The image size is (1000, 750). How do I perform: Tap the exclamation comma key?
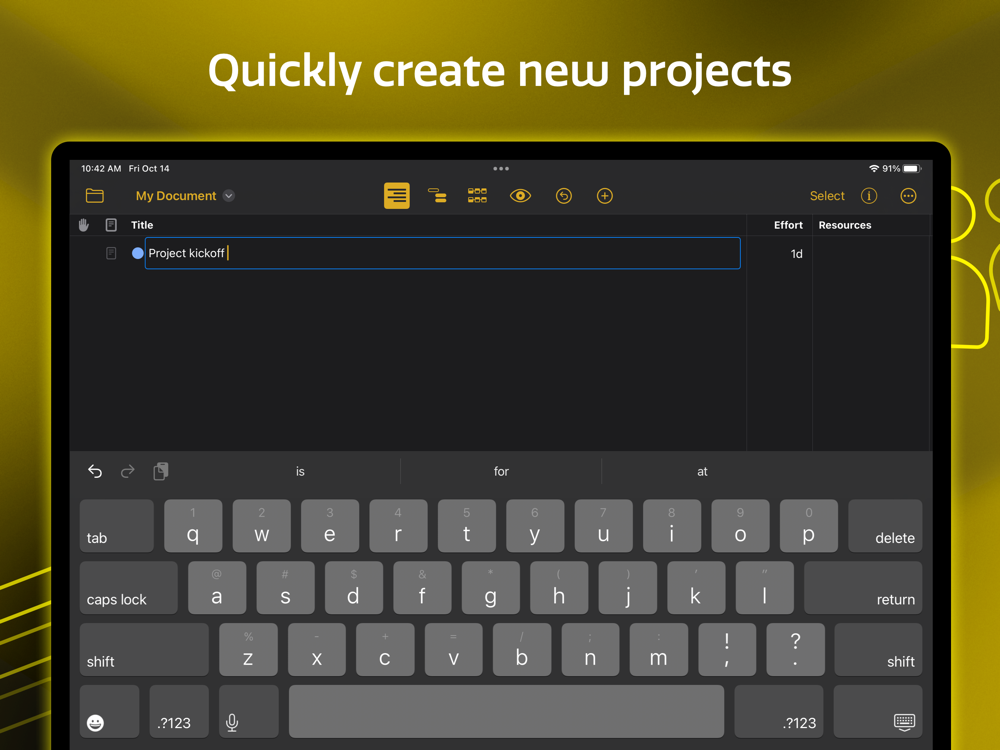(x=727, y=649)
